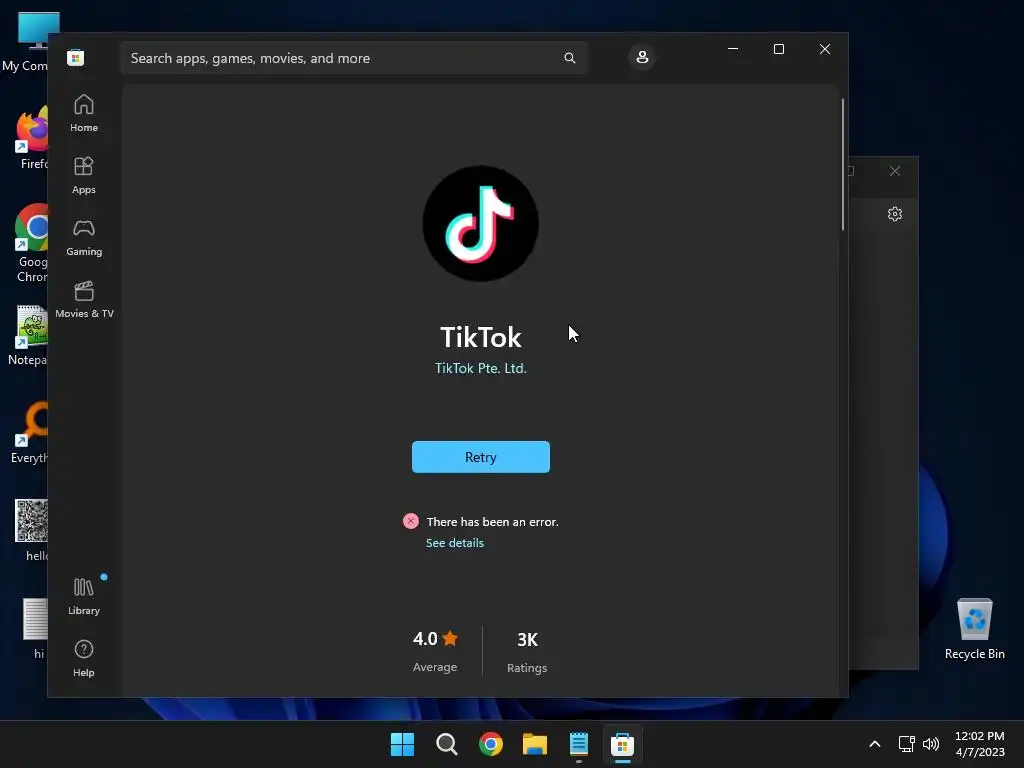Close the background window
The width and height of the screenshot is (1024, 768).
coord(895,171)
